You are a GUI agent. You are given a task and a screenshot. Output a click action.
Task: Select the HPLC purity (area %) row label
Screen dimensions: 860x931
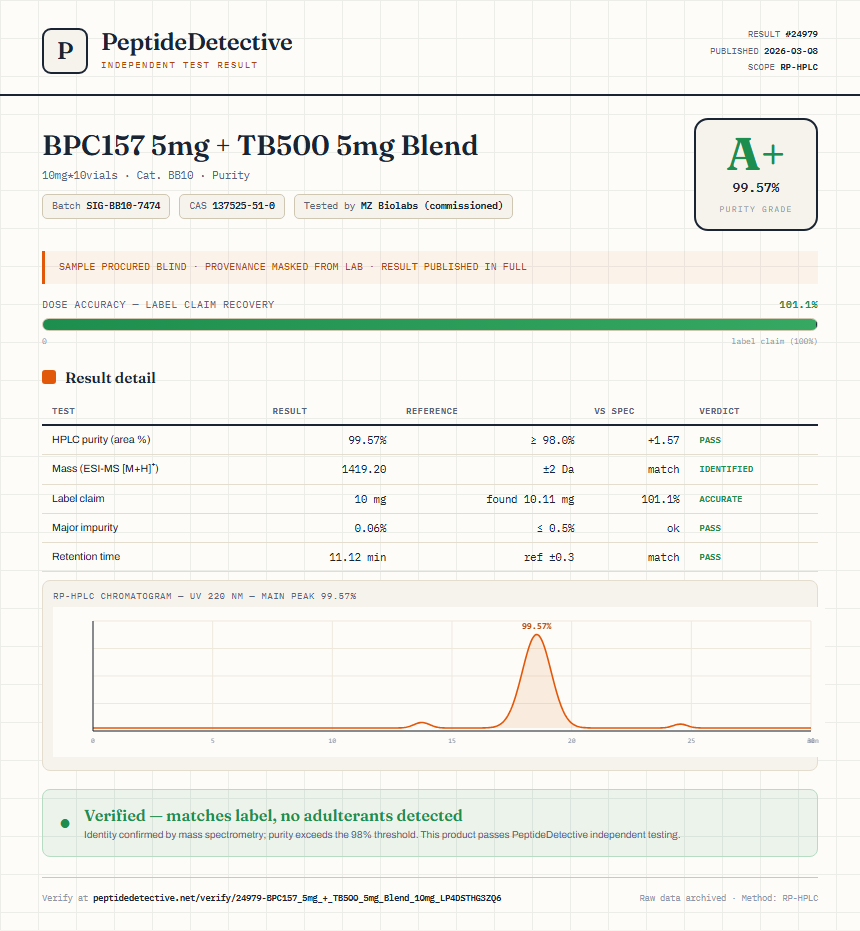click(x=101, y=439)
